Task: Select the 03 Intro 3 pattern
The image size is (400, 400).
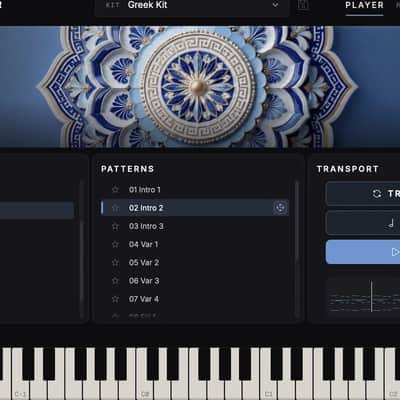Action: [195, 226]
